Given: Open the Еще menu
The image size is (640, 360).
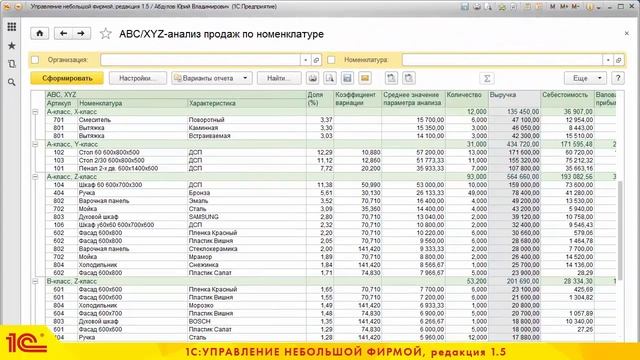Looking at the screenshot, I should (x=585, y=78).
